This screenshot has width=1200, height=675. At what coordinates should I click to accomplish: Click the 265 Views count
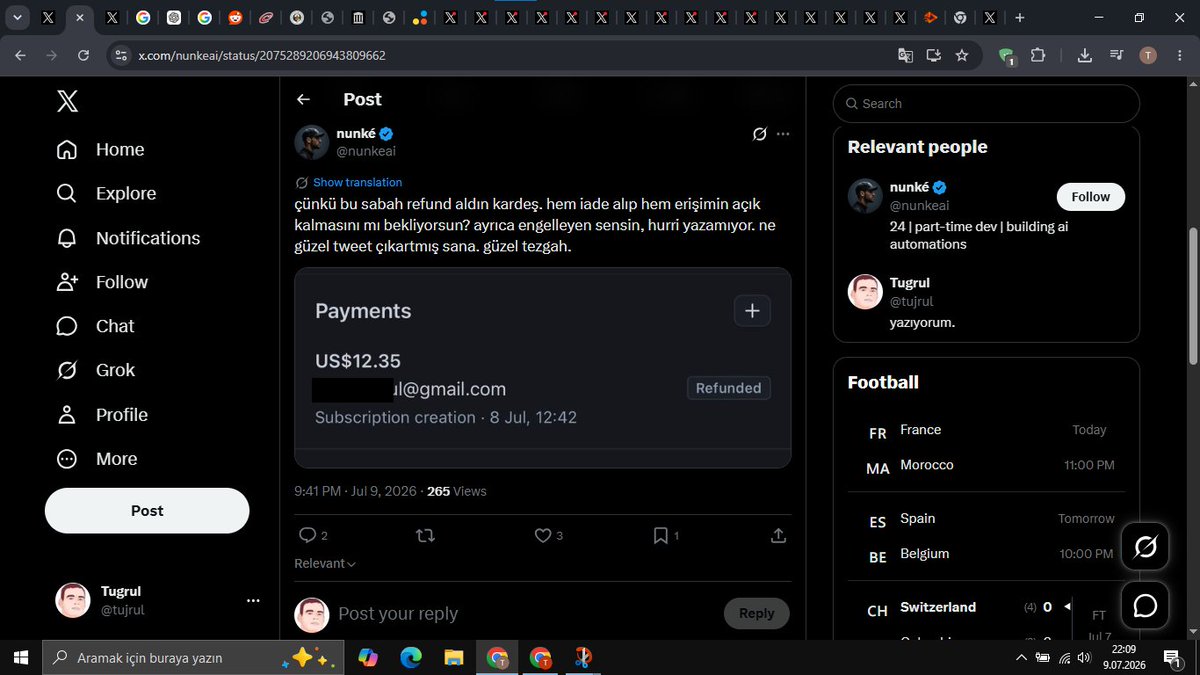click(456, 491)
